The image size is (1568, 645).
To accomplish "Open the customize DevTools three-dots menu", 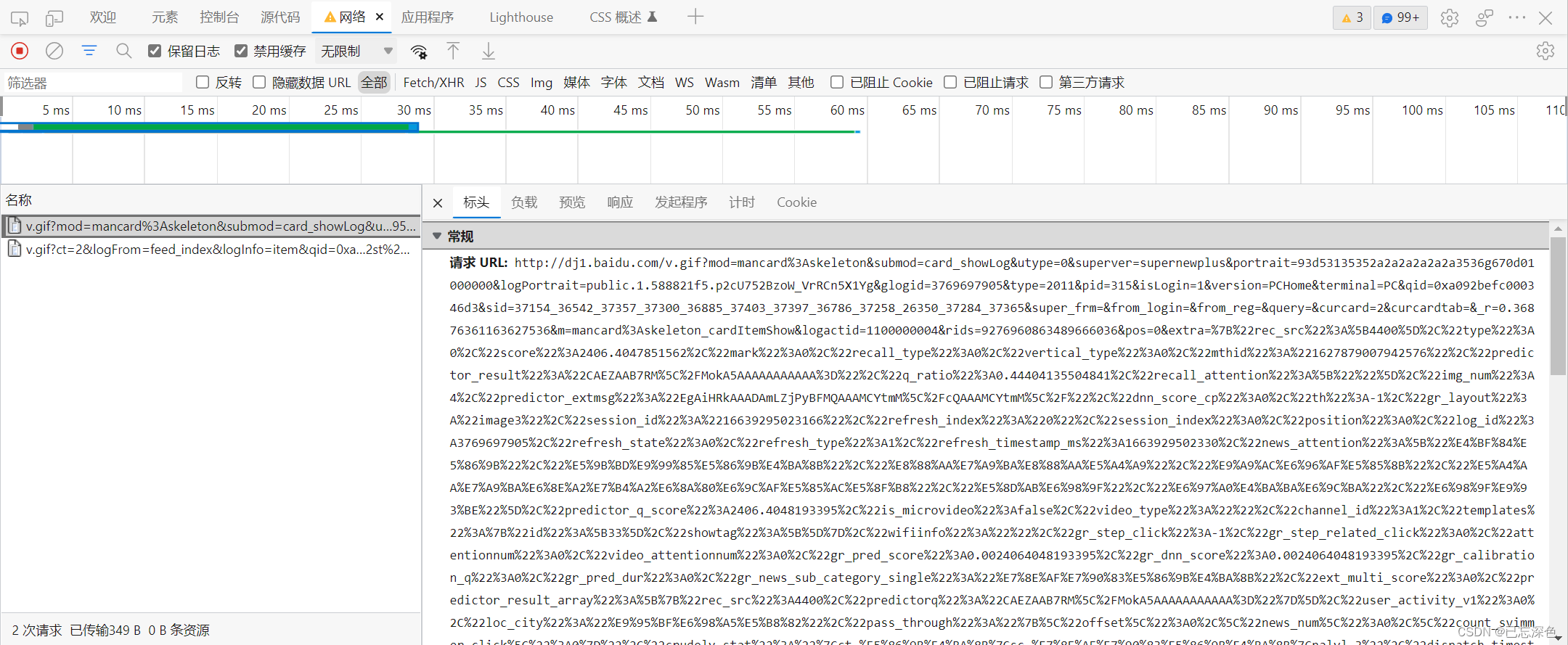I will tap(1517, 17).
